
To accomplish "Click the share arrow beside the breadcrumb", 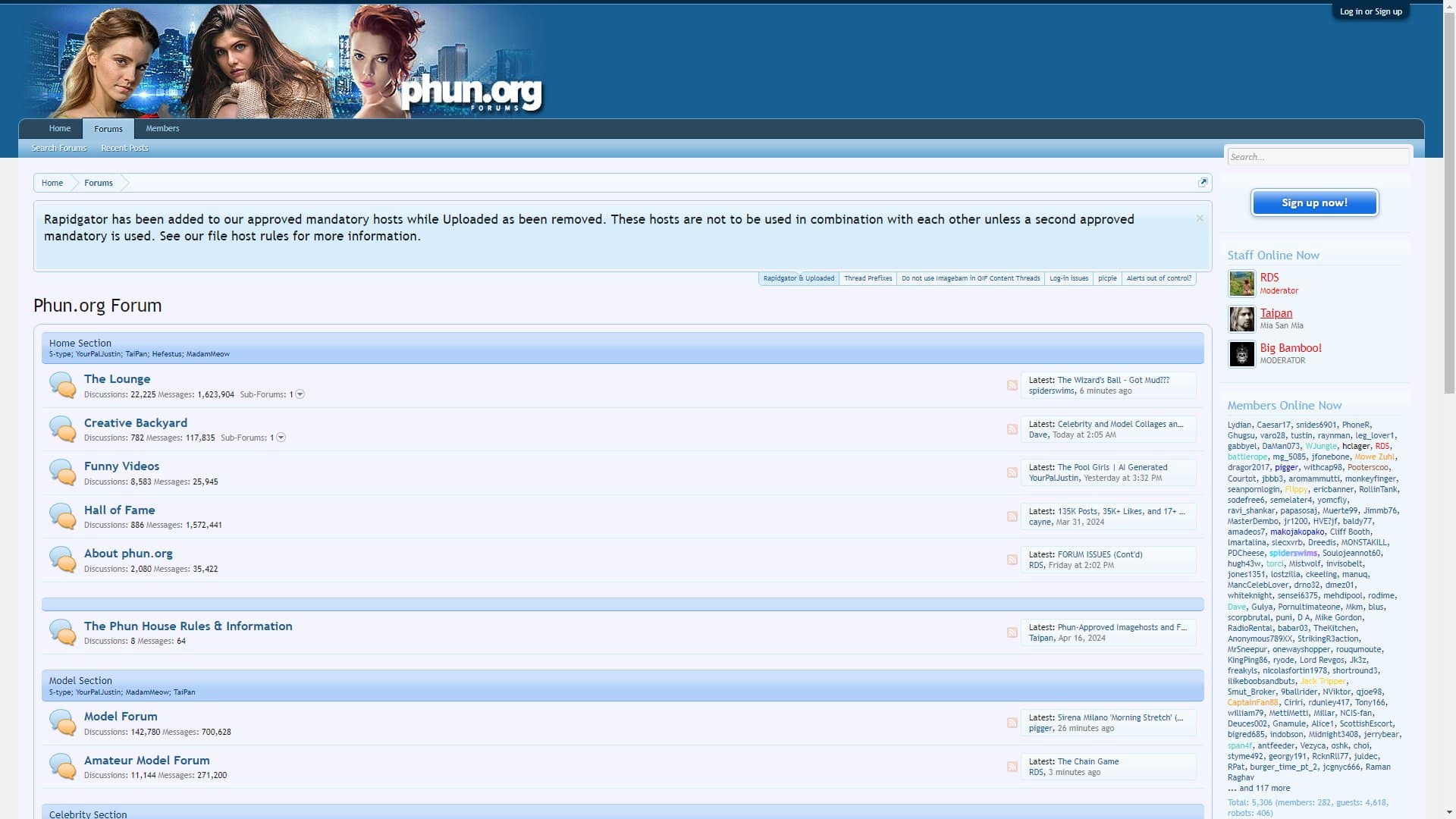I will tap(1203, 182).
